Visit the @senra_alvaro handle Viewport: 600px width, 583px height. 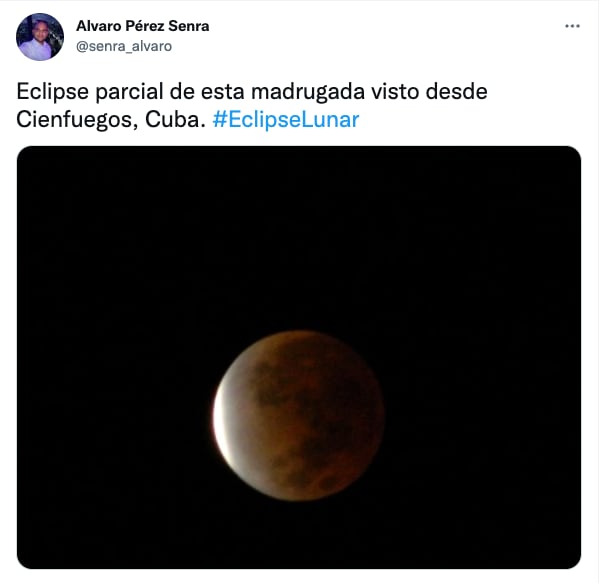pos(124,46)
